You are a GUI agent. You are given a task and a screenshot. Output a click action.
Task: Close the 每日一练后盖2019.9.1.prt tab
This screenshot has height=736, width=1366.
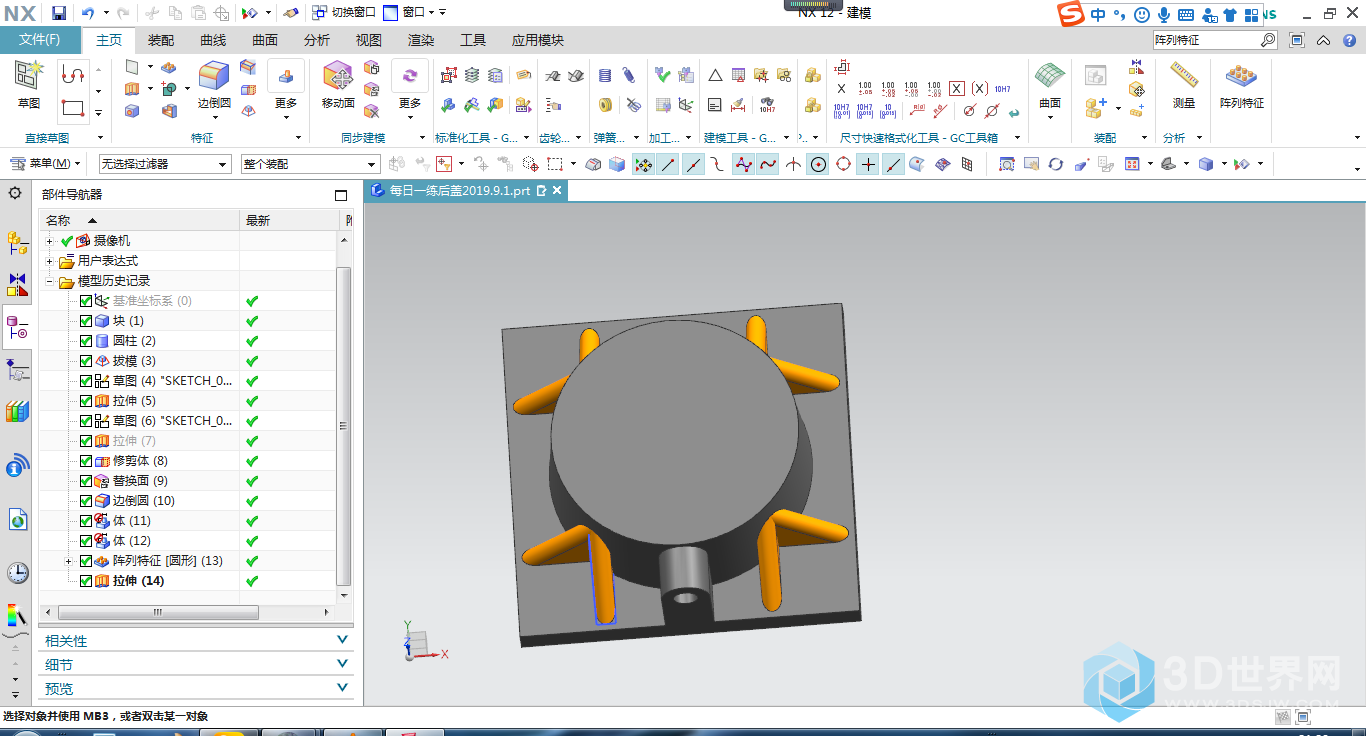pos(557,190)
